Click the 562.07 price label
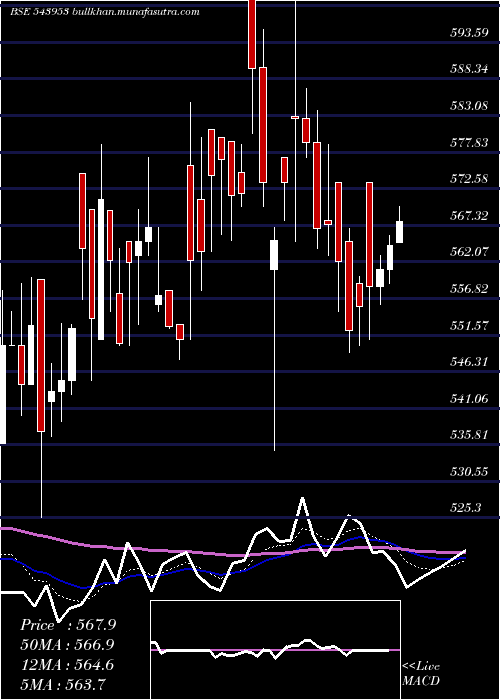Image resolution: width=500 pixels, height=700 pixels. click(x=468, y=252)
